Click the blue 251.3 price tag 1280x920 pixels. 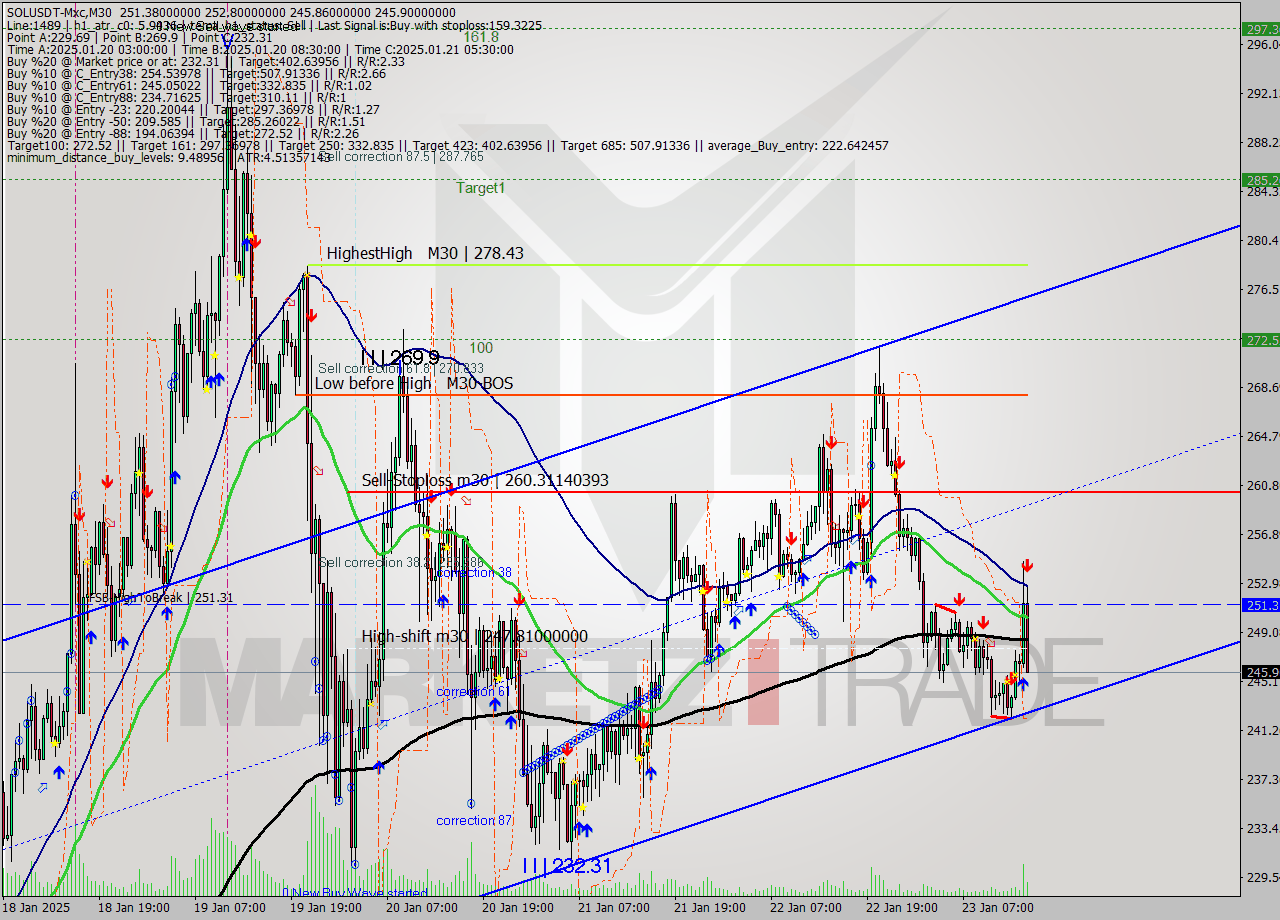coord(1260,605)
